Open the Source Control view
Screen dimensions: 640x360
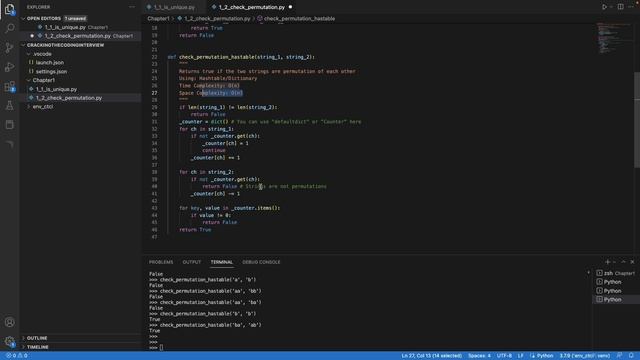click(x=9, y=48)
